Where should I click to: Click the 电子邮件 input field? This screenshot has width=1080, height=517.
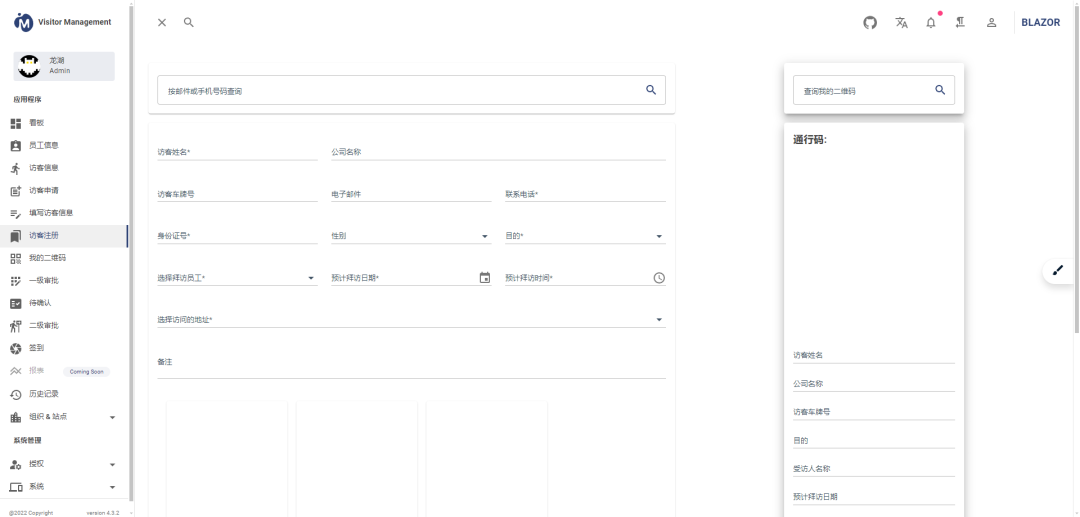411,194
